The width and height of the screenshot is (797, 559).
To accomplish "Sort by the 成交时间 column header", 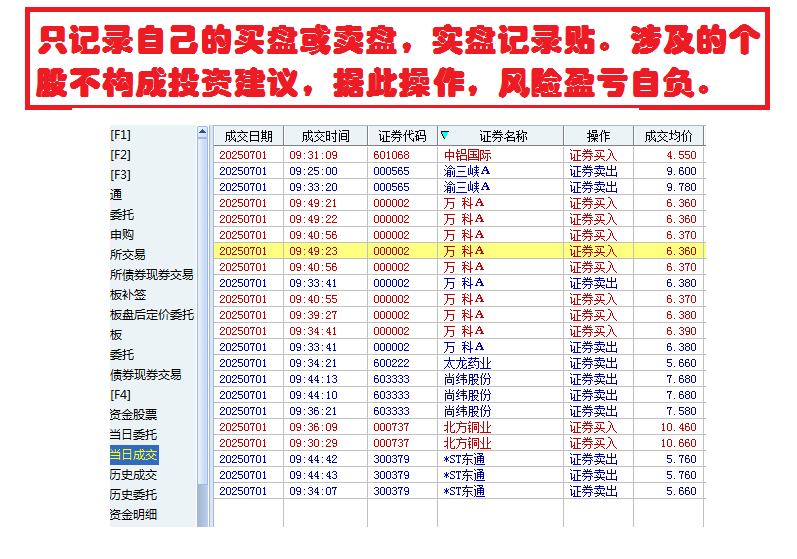I will 325,136.
